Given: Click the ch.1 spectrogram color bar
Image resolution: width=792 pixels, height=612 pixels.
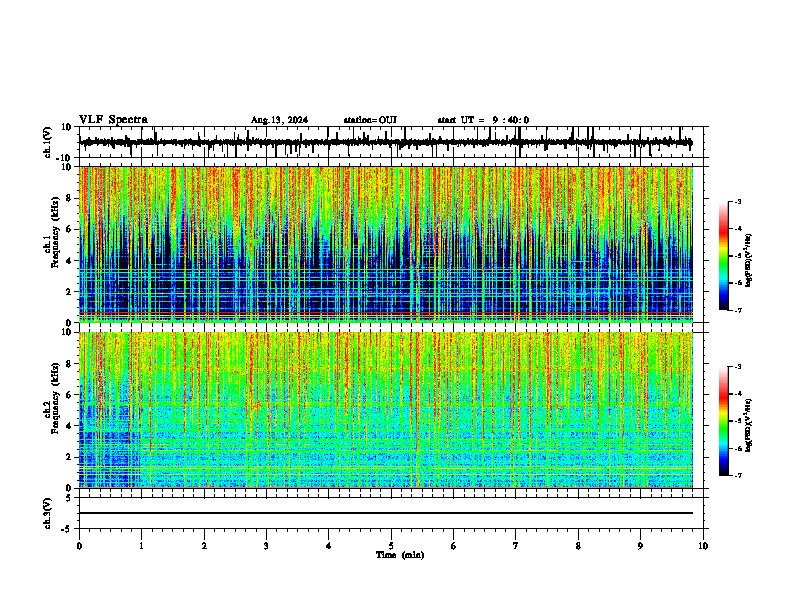Looking at the screenshot, I should (723, 256).
